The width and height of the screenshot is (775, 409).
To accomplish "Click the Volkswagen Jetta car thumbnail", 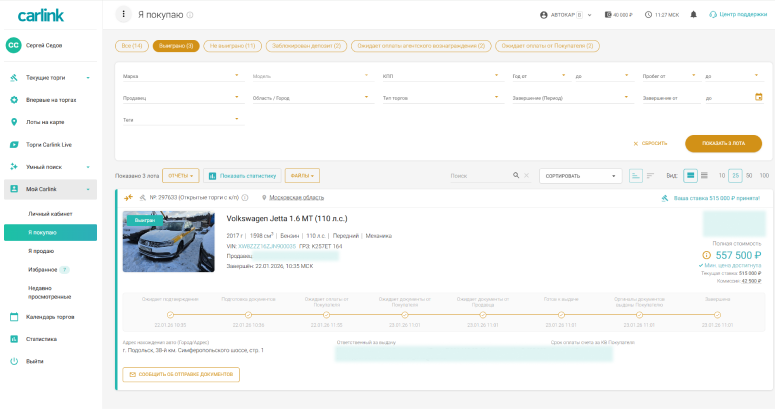I will [x=168, y=241].
